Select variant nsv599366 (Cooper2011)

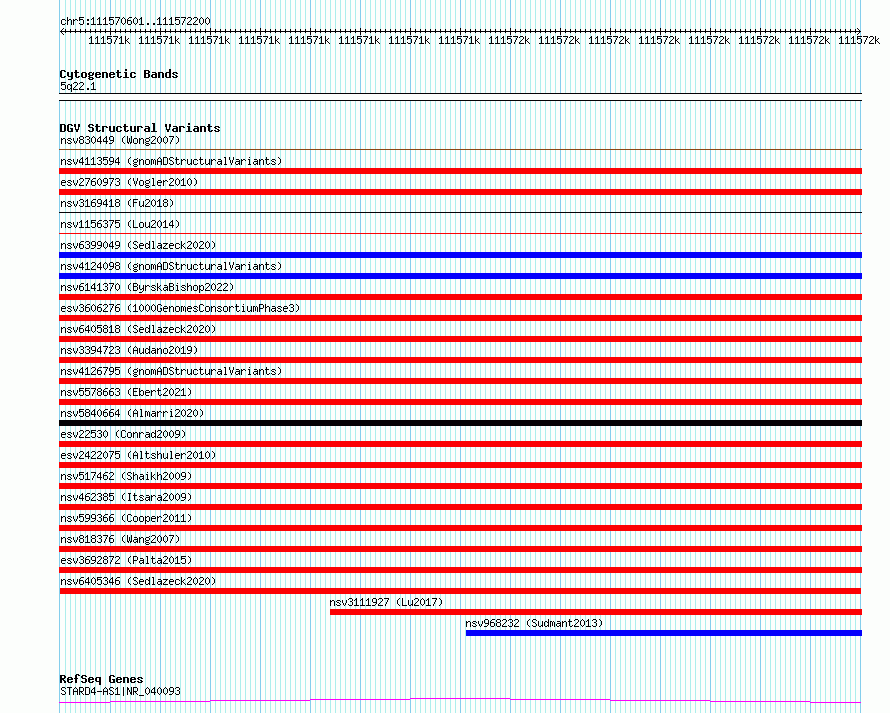126,518
